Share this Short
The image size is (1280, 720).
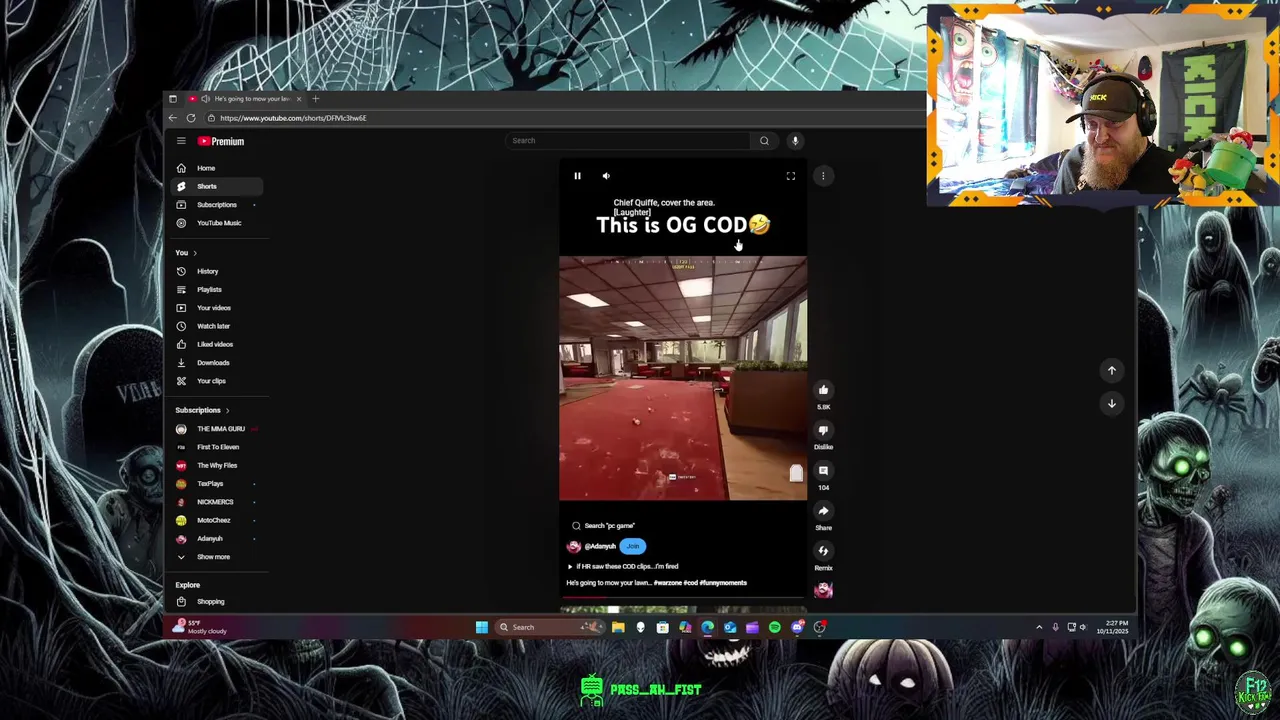tap(823, 511)
